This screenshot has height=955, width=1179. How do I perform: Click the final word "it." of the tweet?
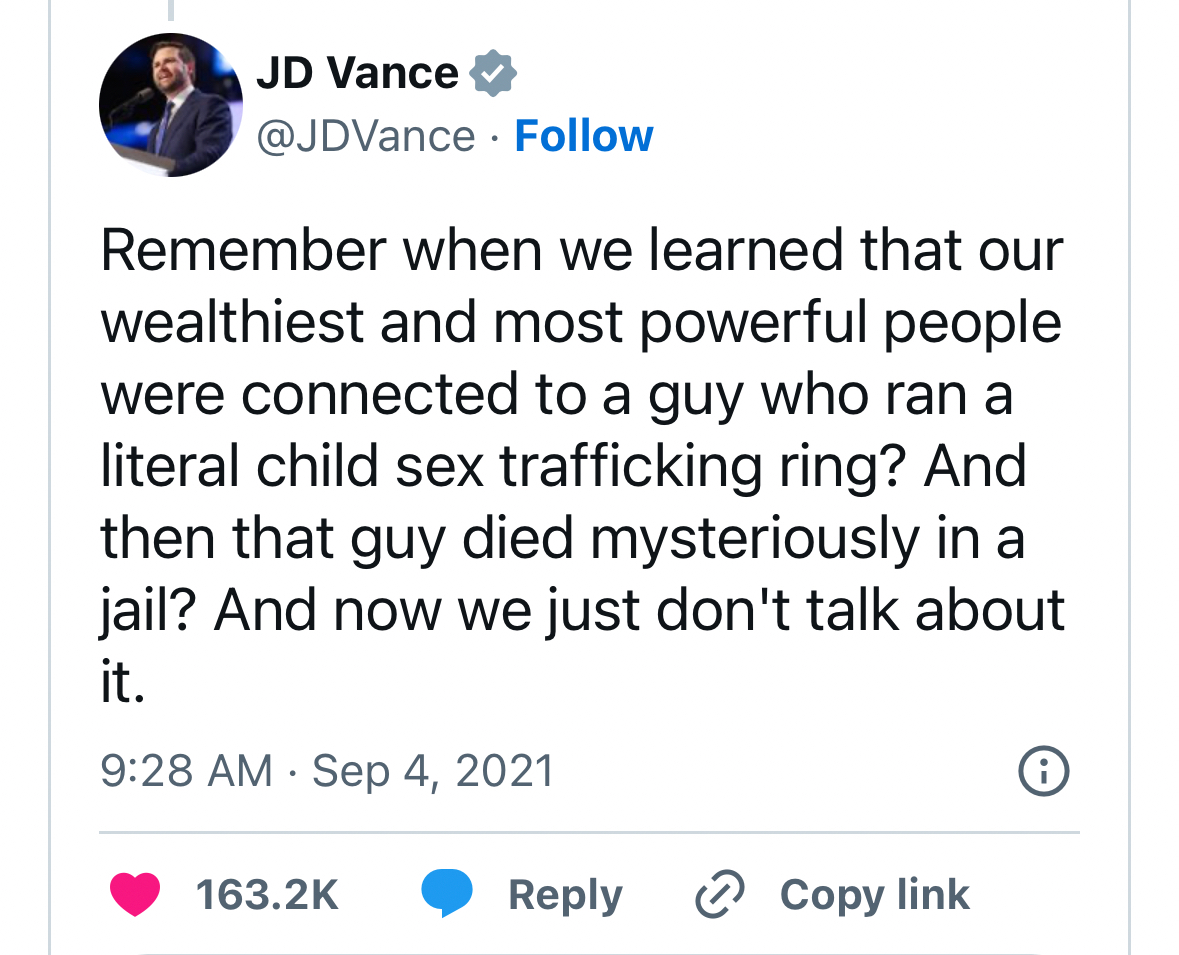point(123,682)
